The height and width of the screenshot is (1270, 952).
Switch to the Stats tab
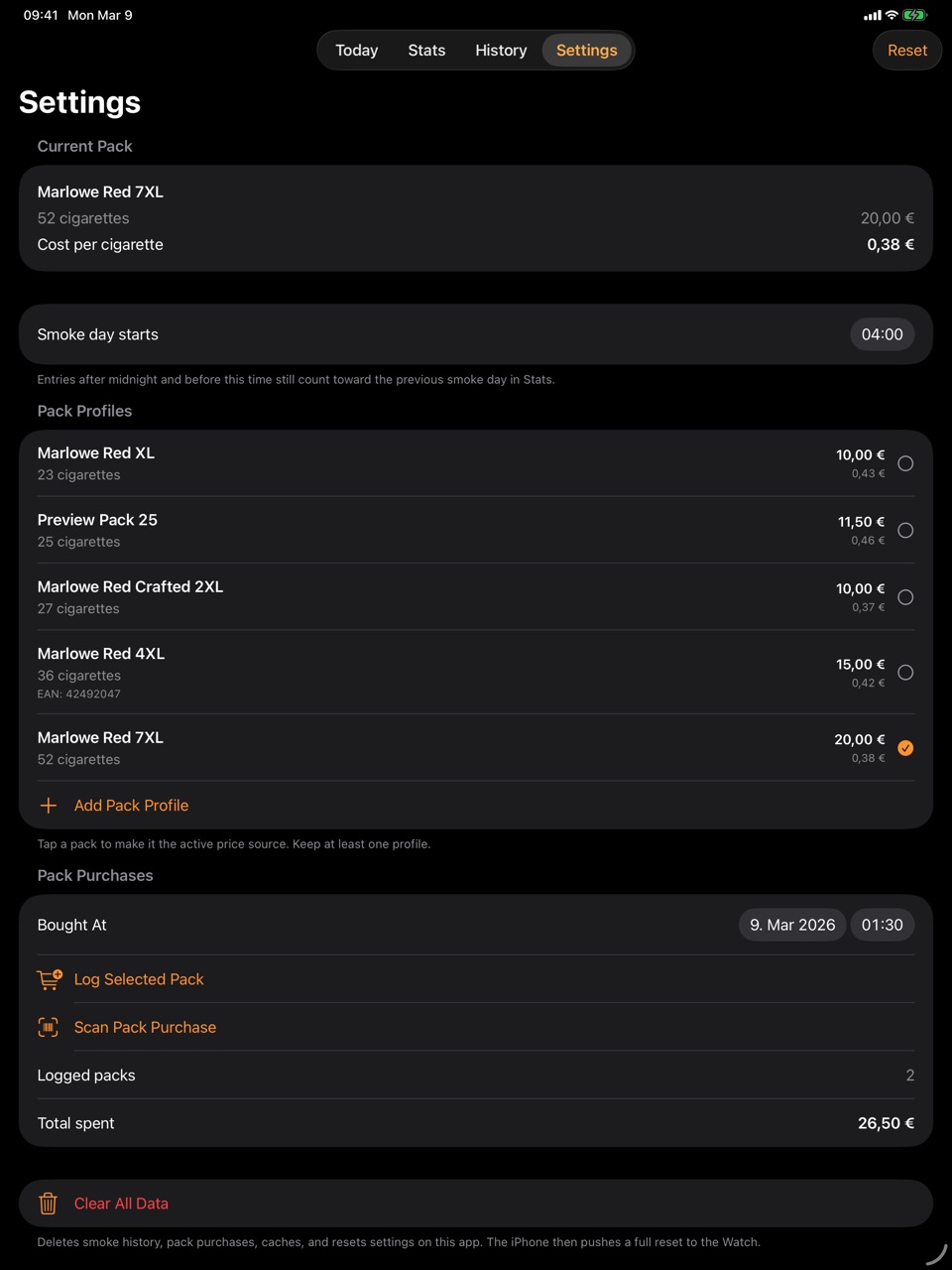426,50
